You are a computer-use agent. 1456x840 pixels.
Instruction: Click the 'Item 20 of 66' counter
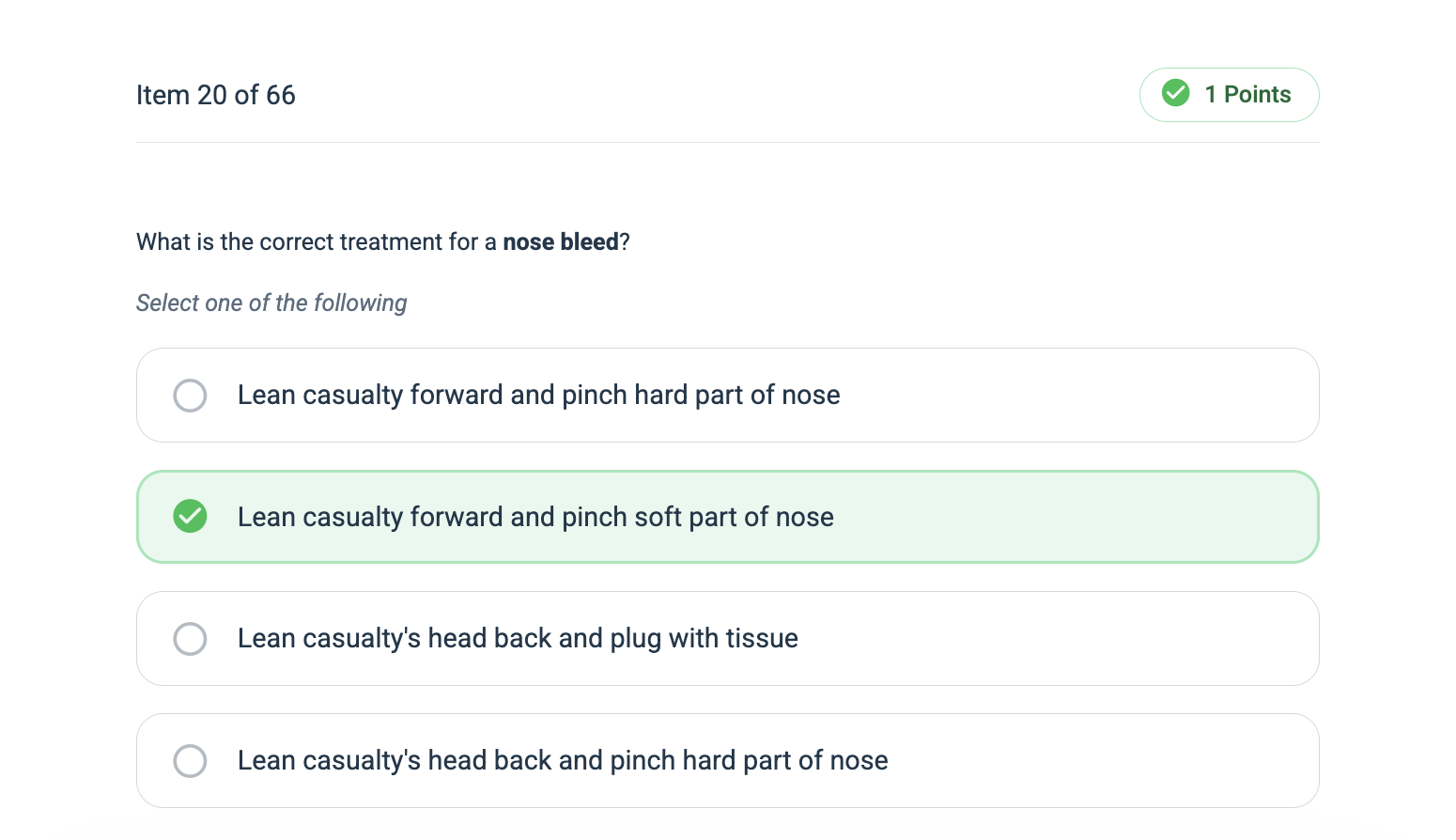[x=215, y=95]
